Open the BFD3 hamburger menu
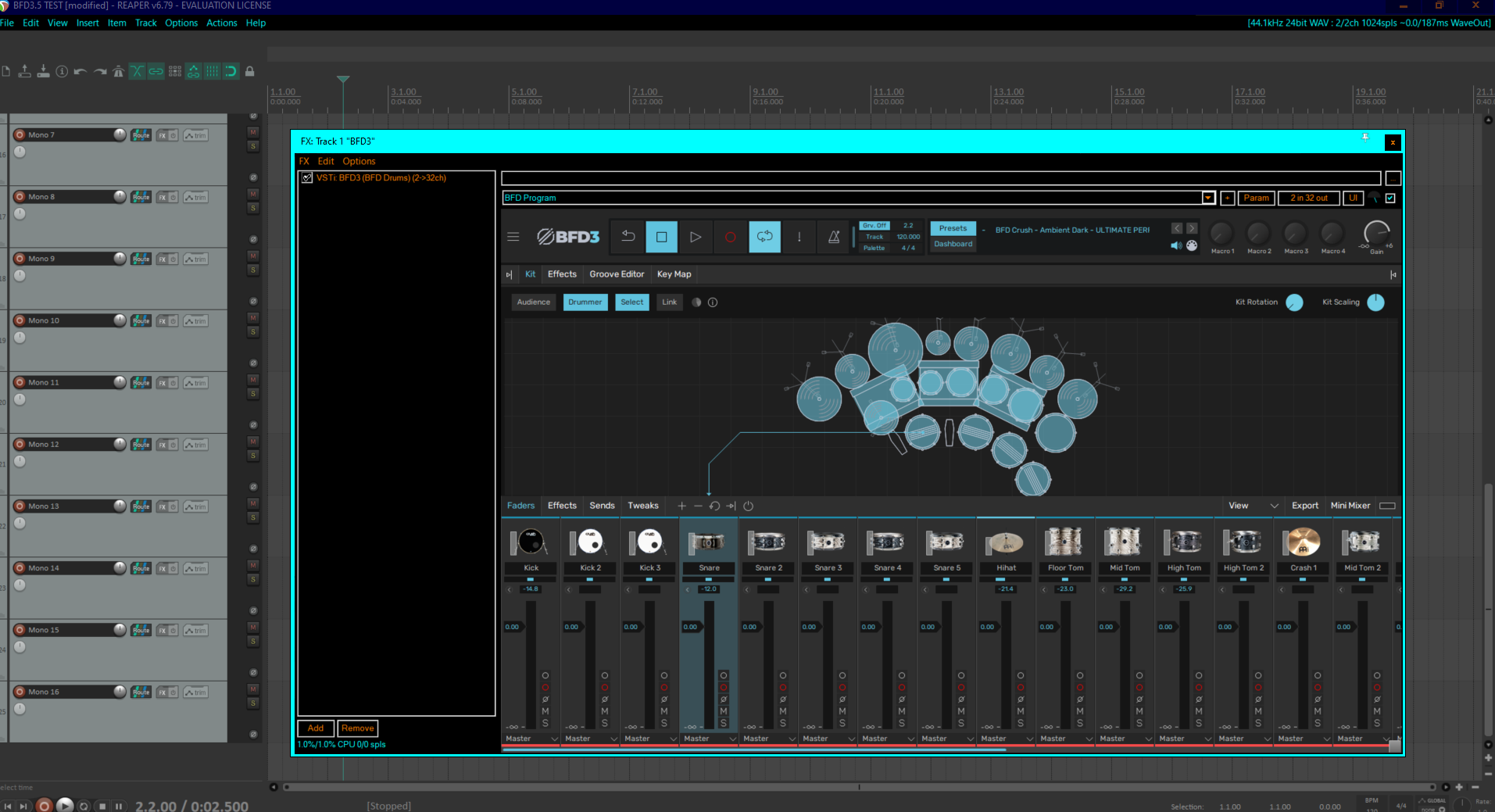This screenshot has height=812, width=1495. coord(513,237)
